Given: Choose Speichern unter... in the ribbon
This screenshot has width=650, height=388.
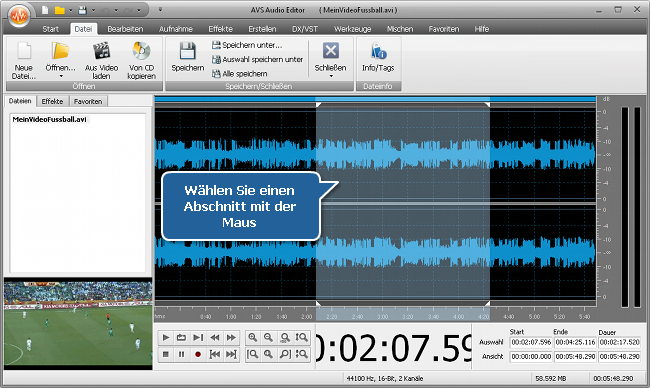Looking at the screenshot, I should 247,45.
